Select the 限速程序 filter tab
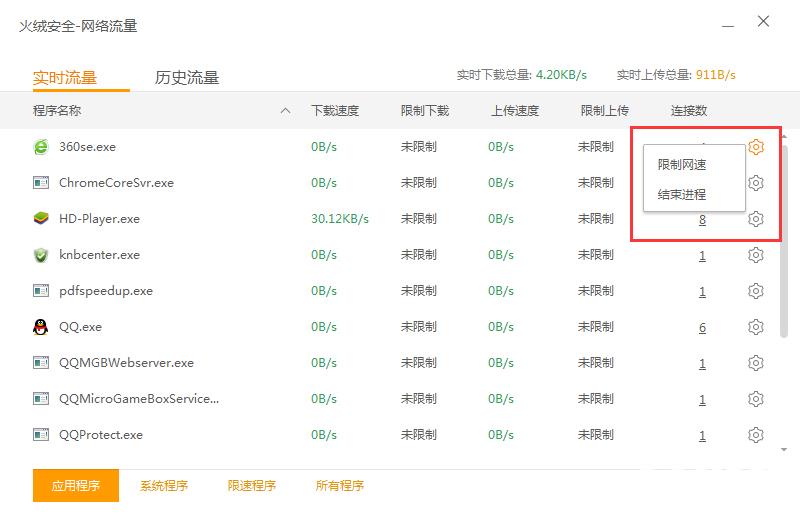The height and width of the screenshot is (515, 800). (252, 485)
